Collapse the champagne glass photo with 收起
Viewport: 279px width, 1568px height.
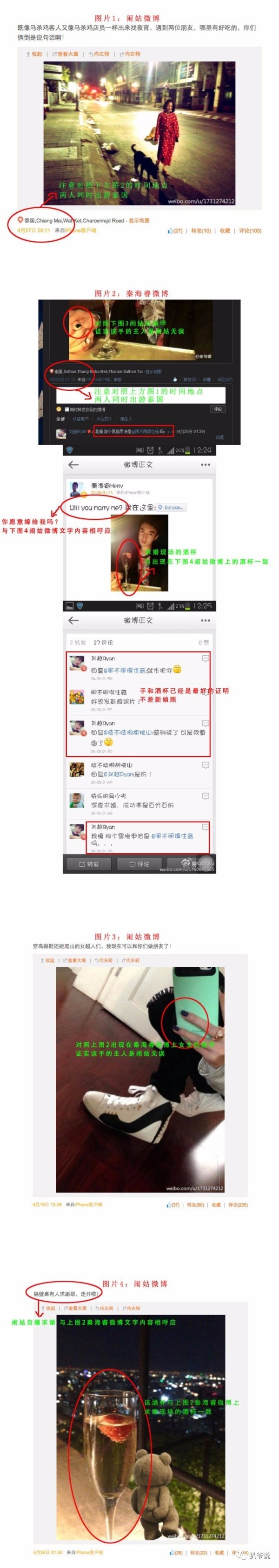(47, 1308)
